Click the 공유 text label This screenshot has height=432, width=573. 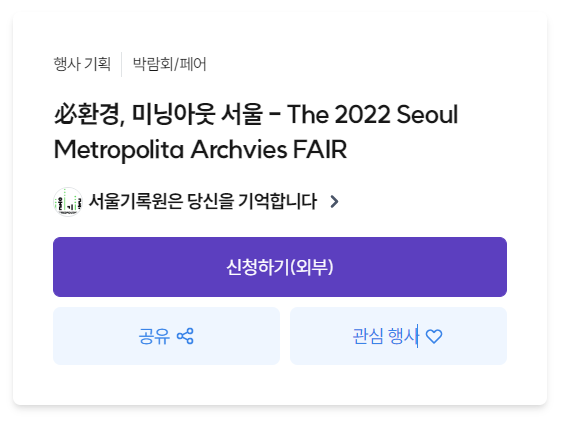point(154,336)
